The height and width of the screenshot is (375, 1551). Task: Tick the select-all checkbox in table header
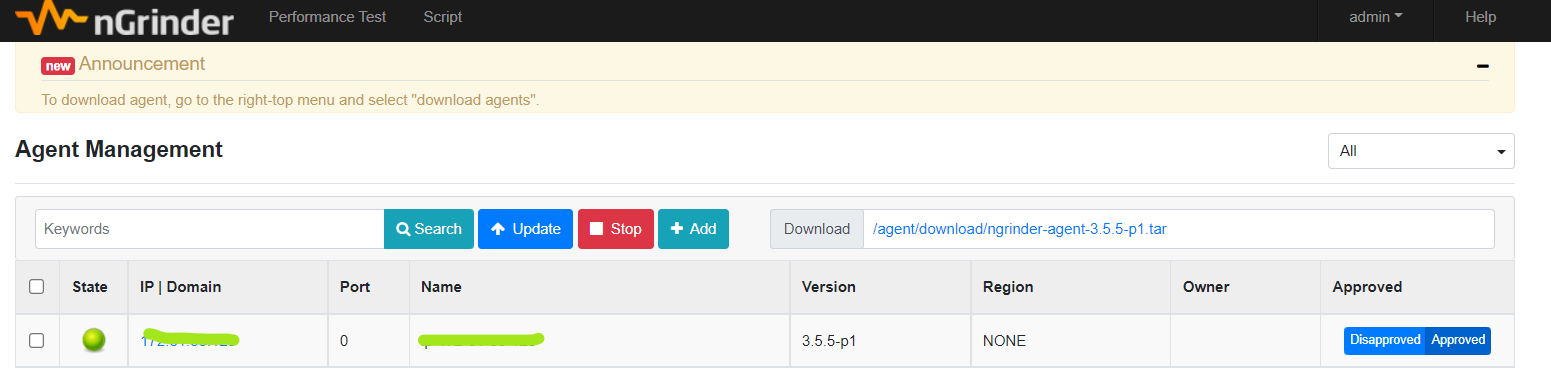(37, 287)
